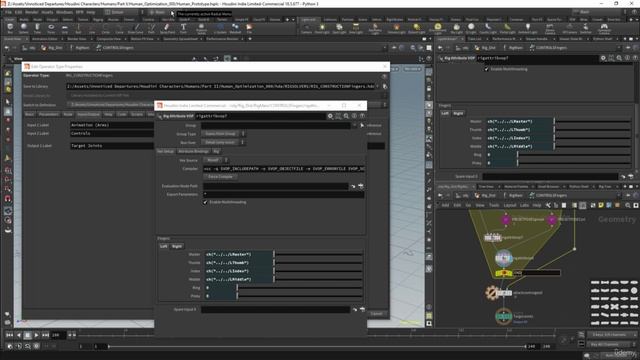Click Export Parameters field
Screen dimensions: 640x360
coord(283,194)
